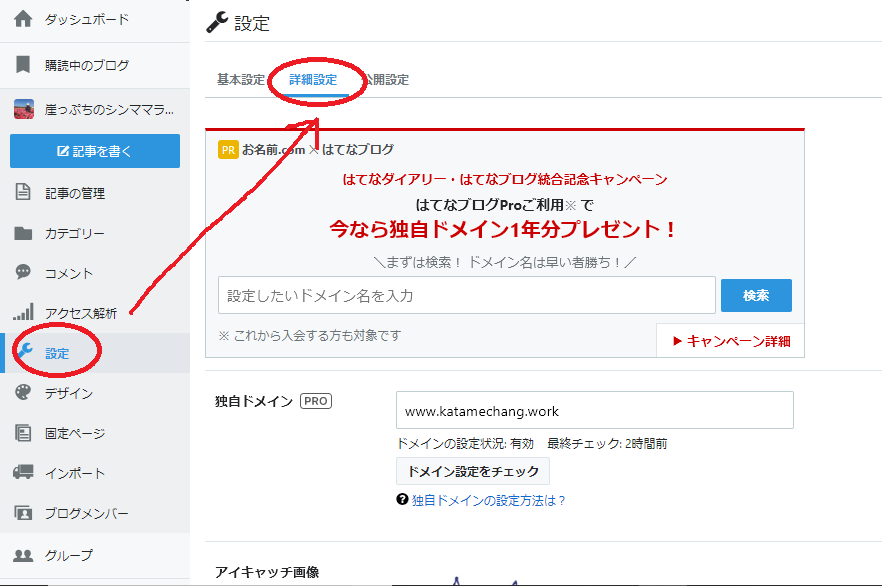Click the page-title wrench icon beside 設定

(217, 22)
